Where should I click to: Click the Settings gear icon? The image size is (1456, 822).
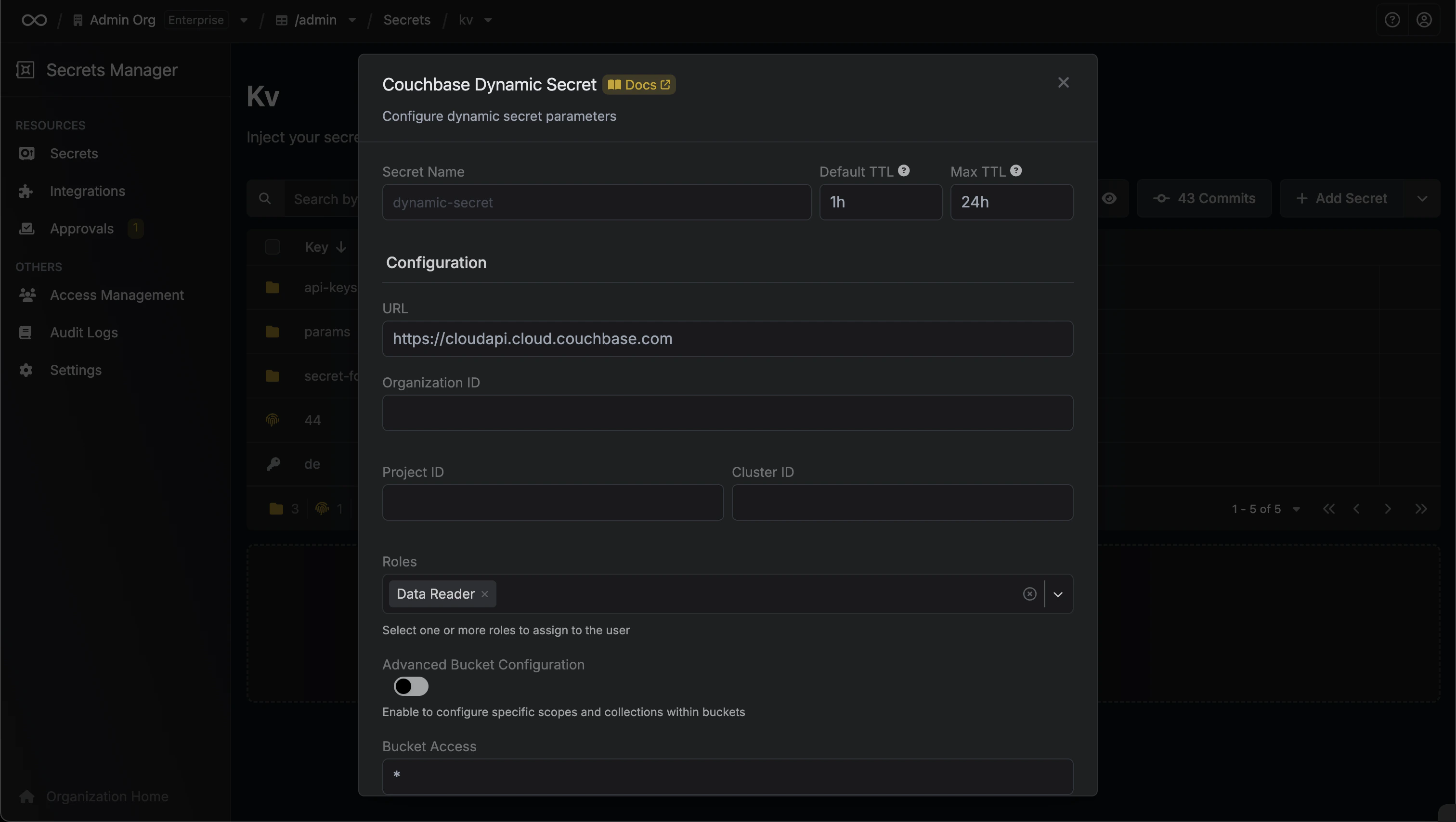pyautogui.click(x=26, y=370)
